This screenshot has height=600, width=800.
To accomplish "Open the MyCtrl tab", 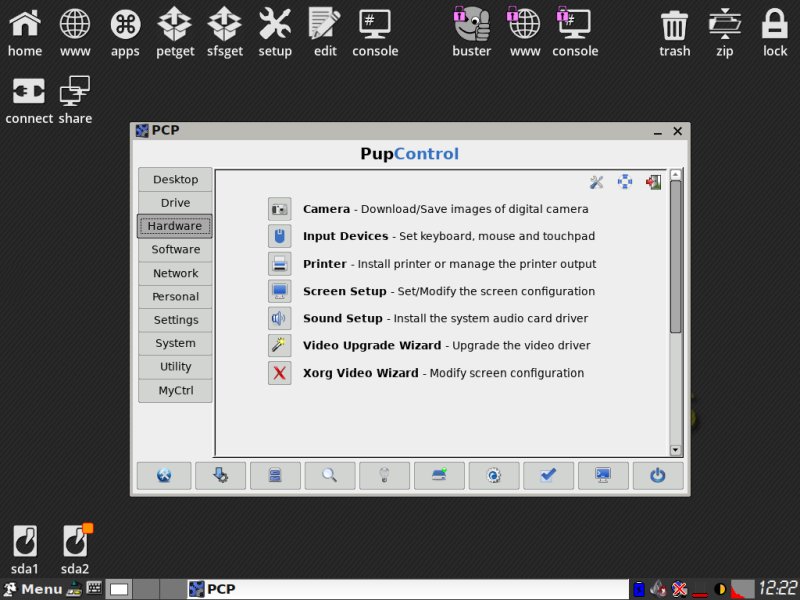I will click(175, 390).
